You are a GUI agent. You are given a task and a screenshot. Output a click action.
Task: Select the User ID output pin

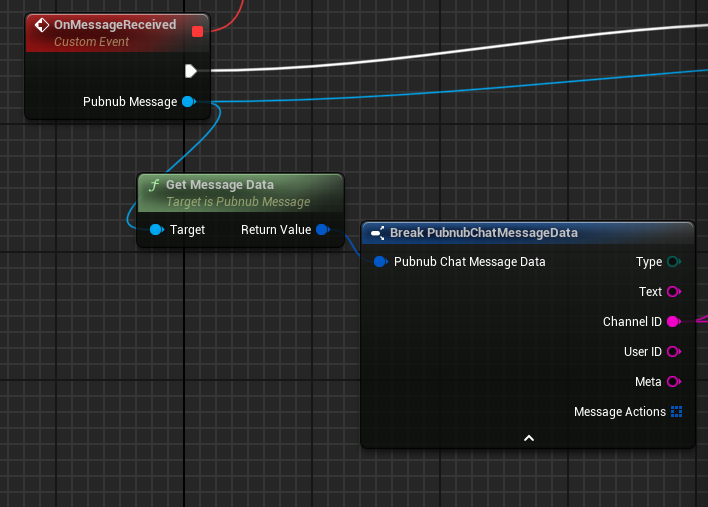pyautogui.click(x=673, y=352)
